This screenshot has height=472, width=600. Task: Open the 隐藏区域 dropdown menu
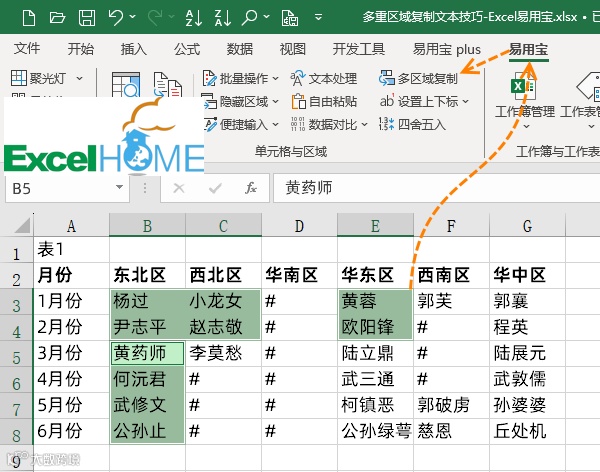pos(240,101)
